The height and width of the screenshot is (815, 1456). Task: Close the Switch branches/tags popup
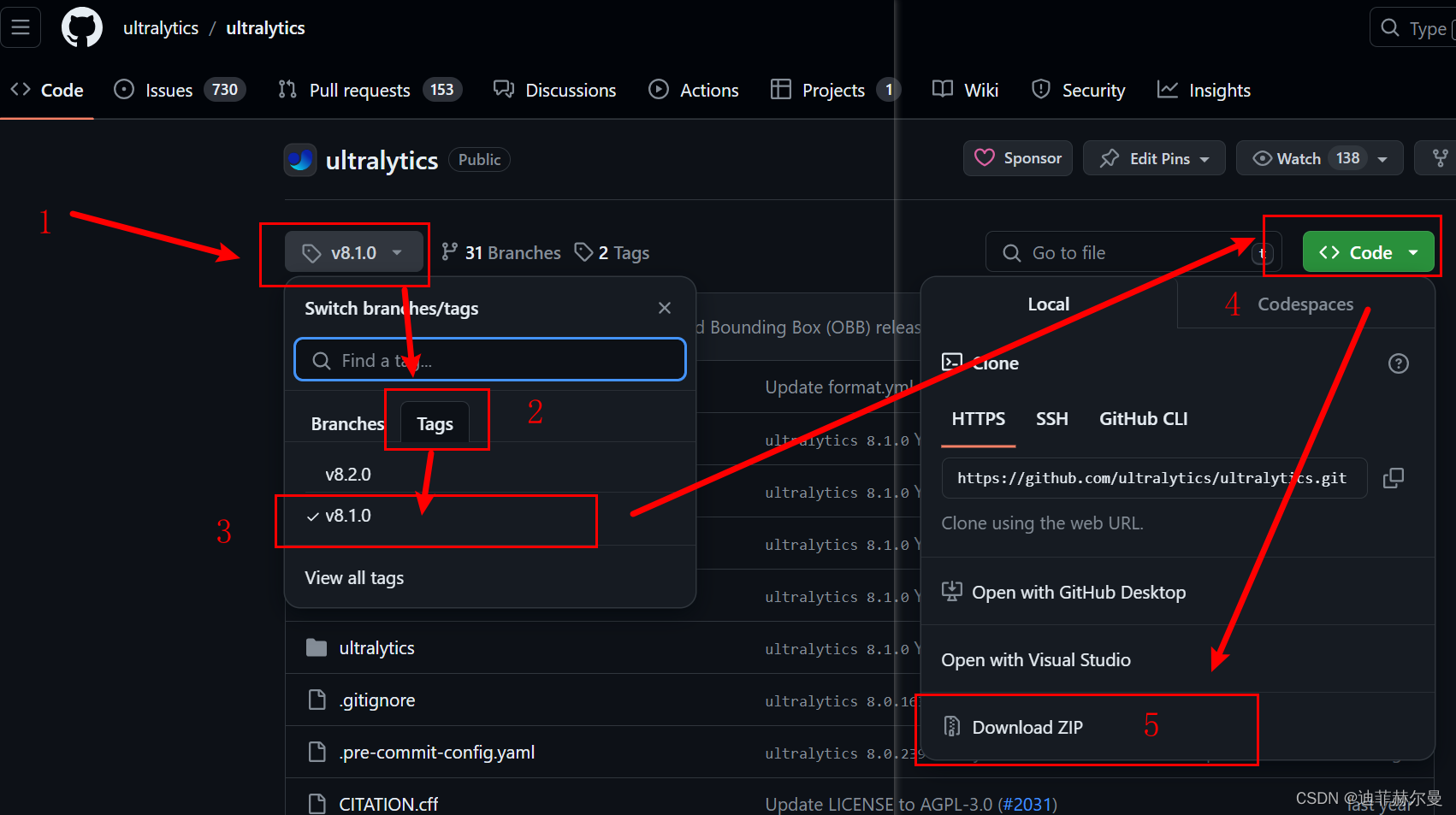tap(665, 308)
